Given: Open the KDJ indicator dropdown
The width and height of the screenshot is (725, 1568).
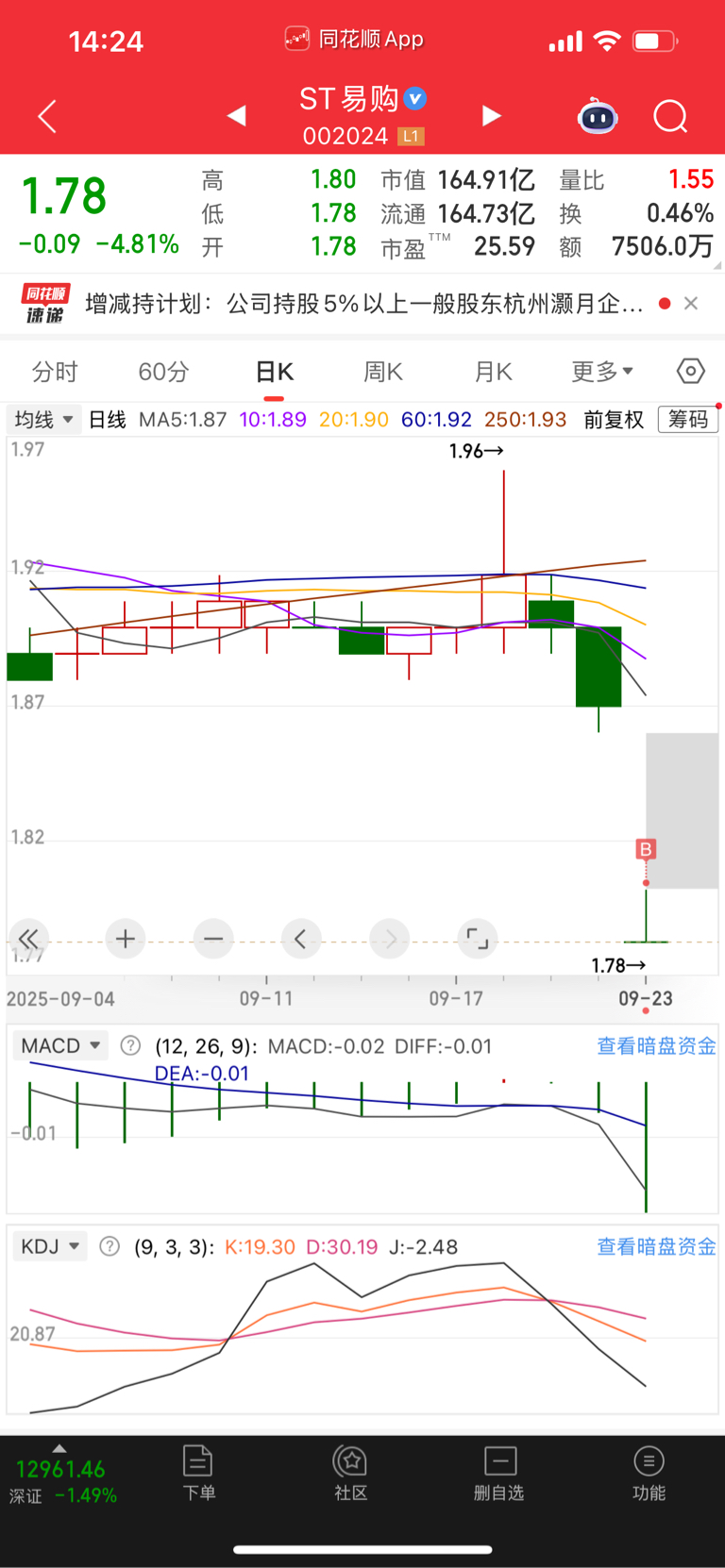Looking at the screenshot, I should click(x=50, y=1246).
